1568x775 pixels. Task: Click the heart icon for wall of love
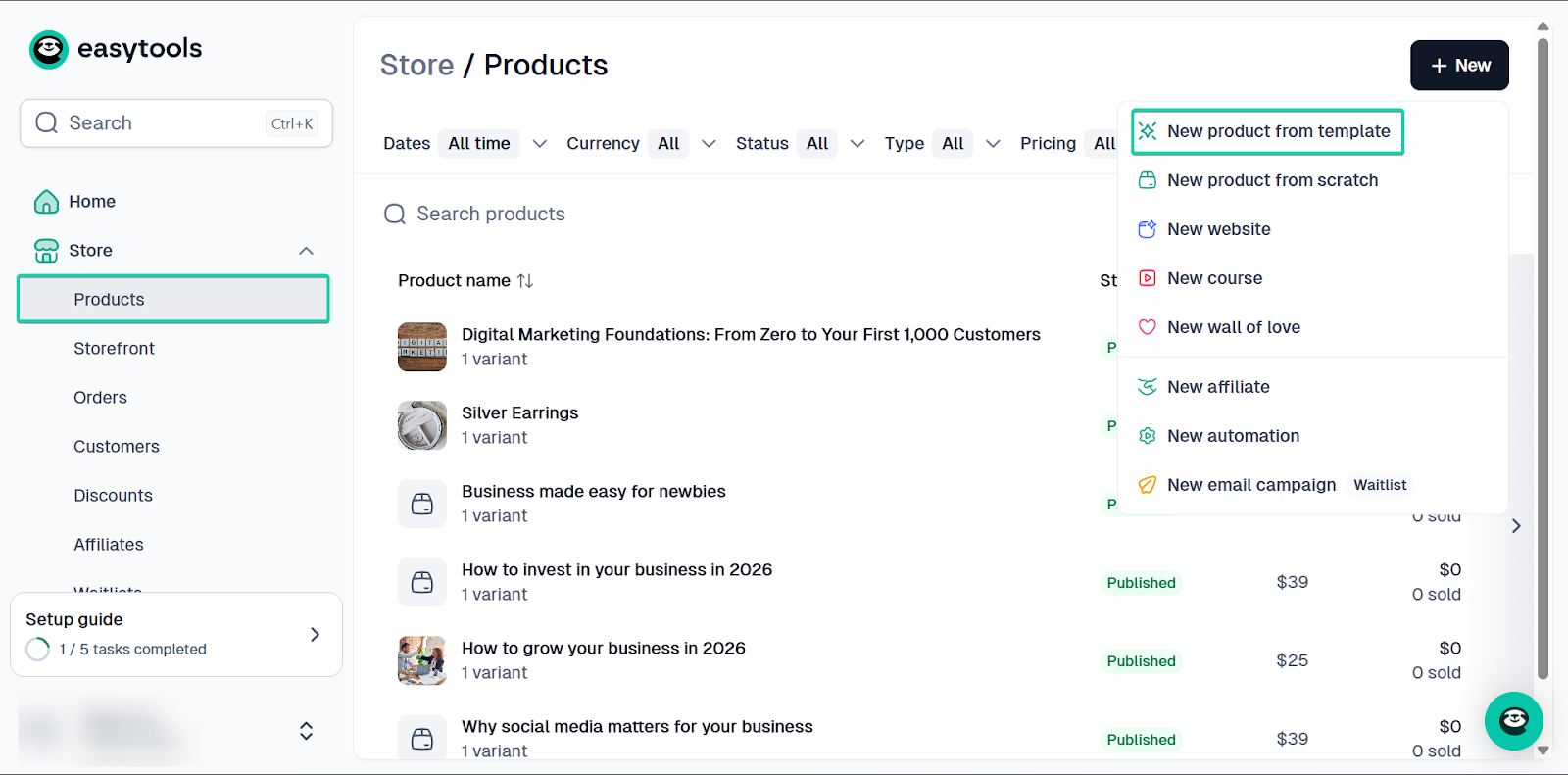coord(1147,327)
